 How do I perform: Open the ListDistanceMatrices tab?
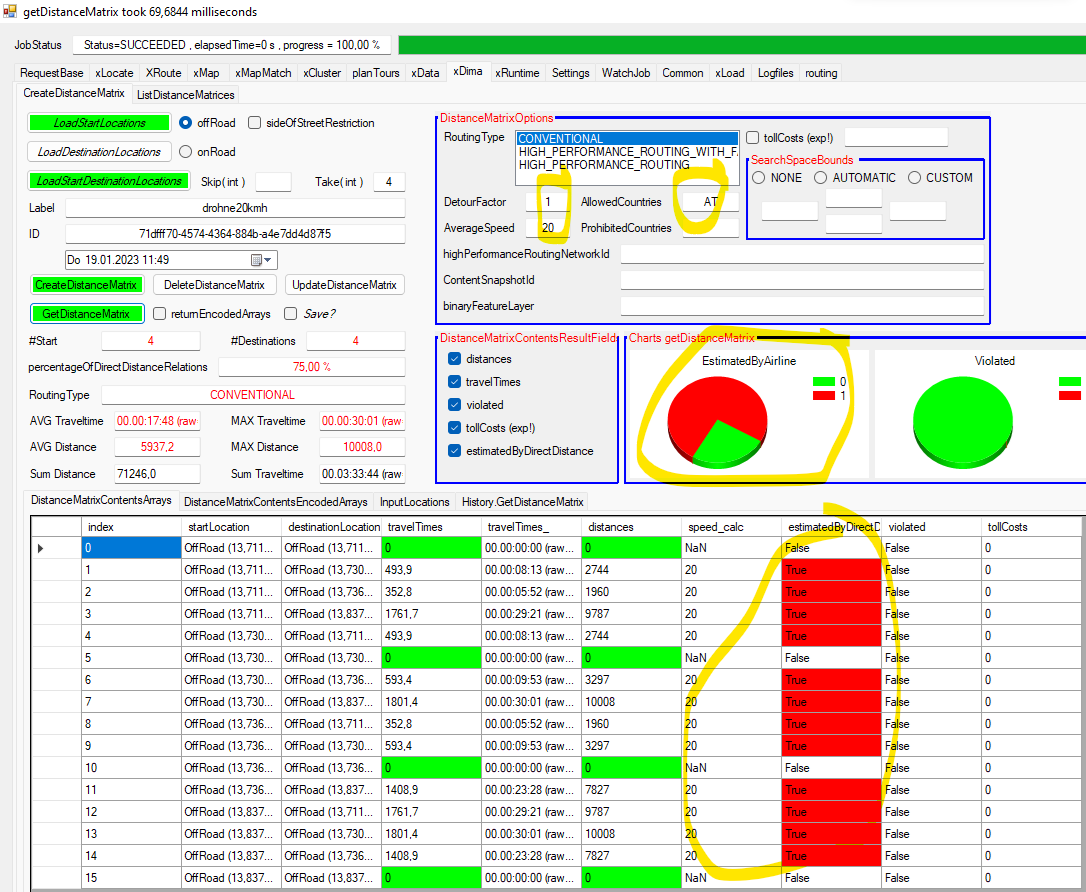pyautogui.click(x=185, y=95)
